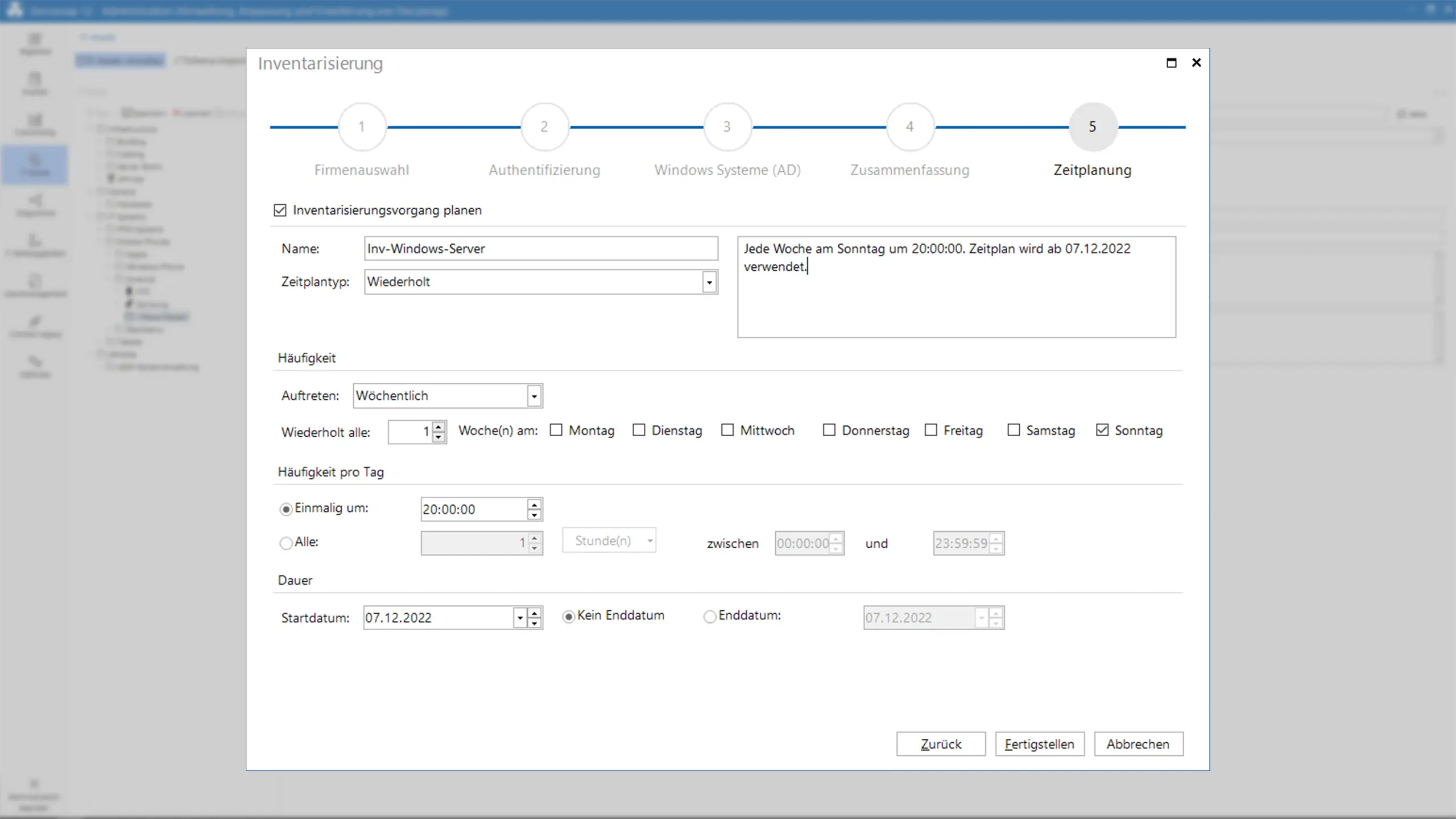Screen dimensions: 1456x819
Task: Decrement the Startdatum spinner down
Action: click(x=534, y=623)
